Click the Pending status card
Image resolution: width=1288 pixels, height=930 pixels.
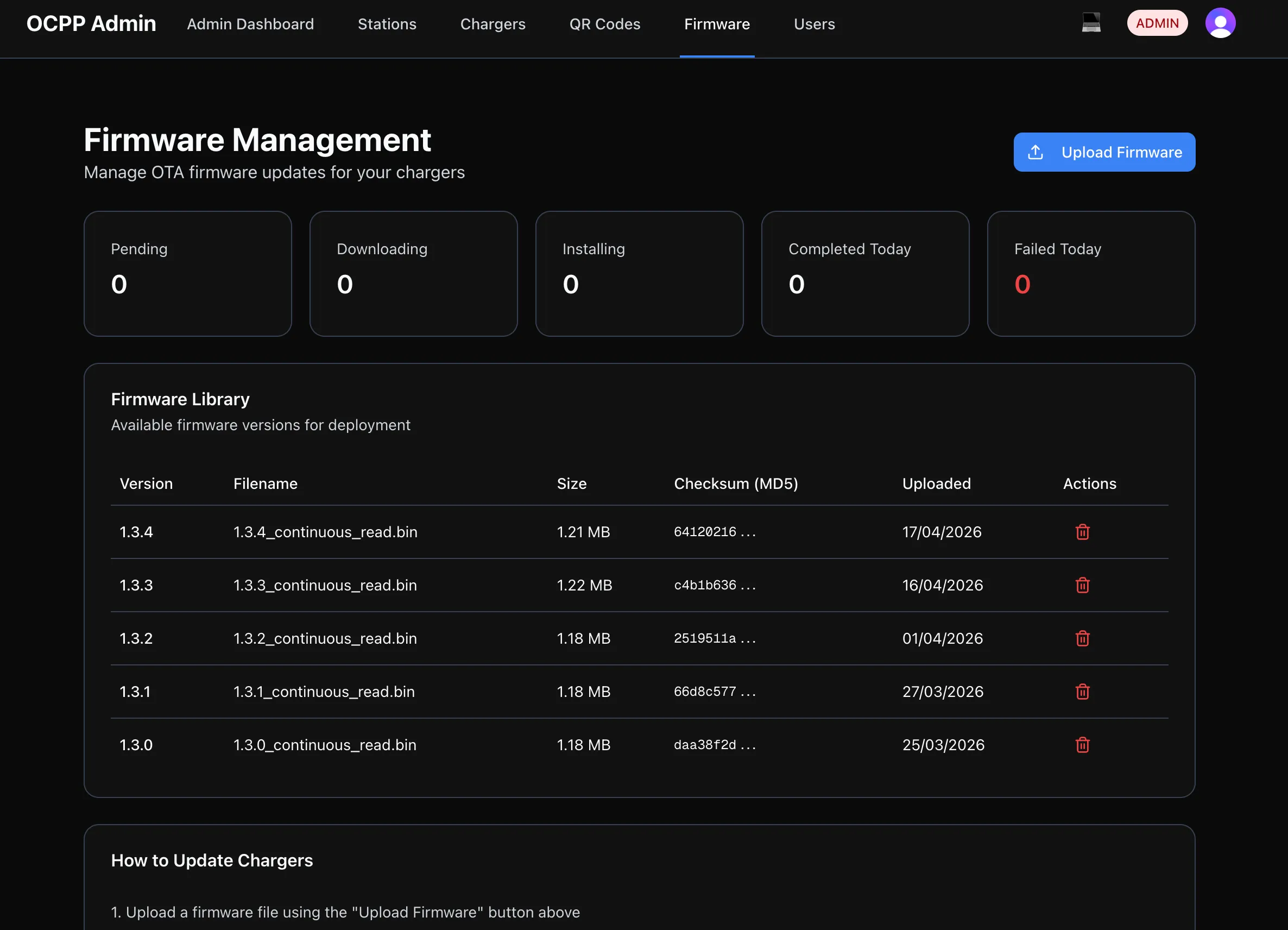coord(187,274)
